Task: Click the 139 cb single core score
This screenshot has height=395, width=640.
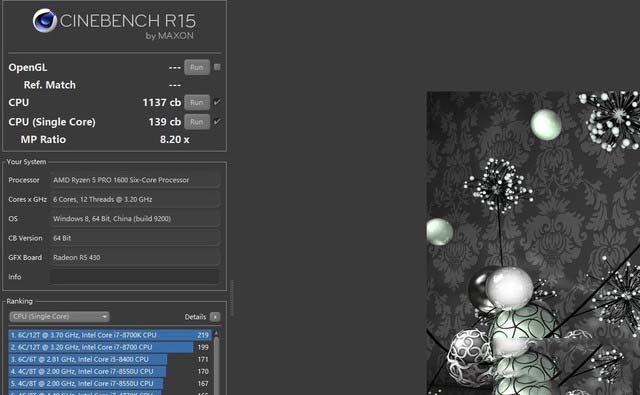Action: click(164, 122)
